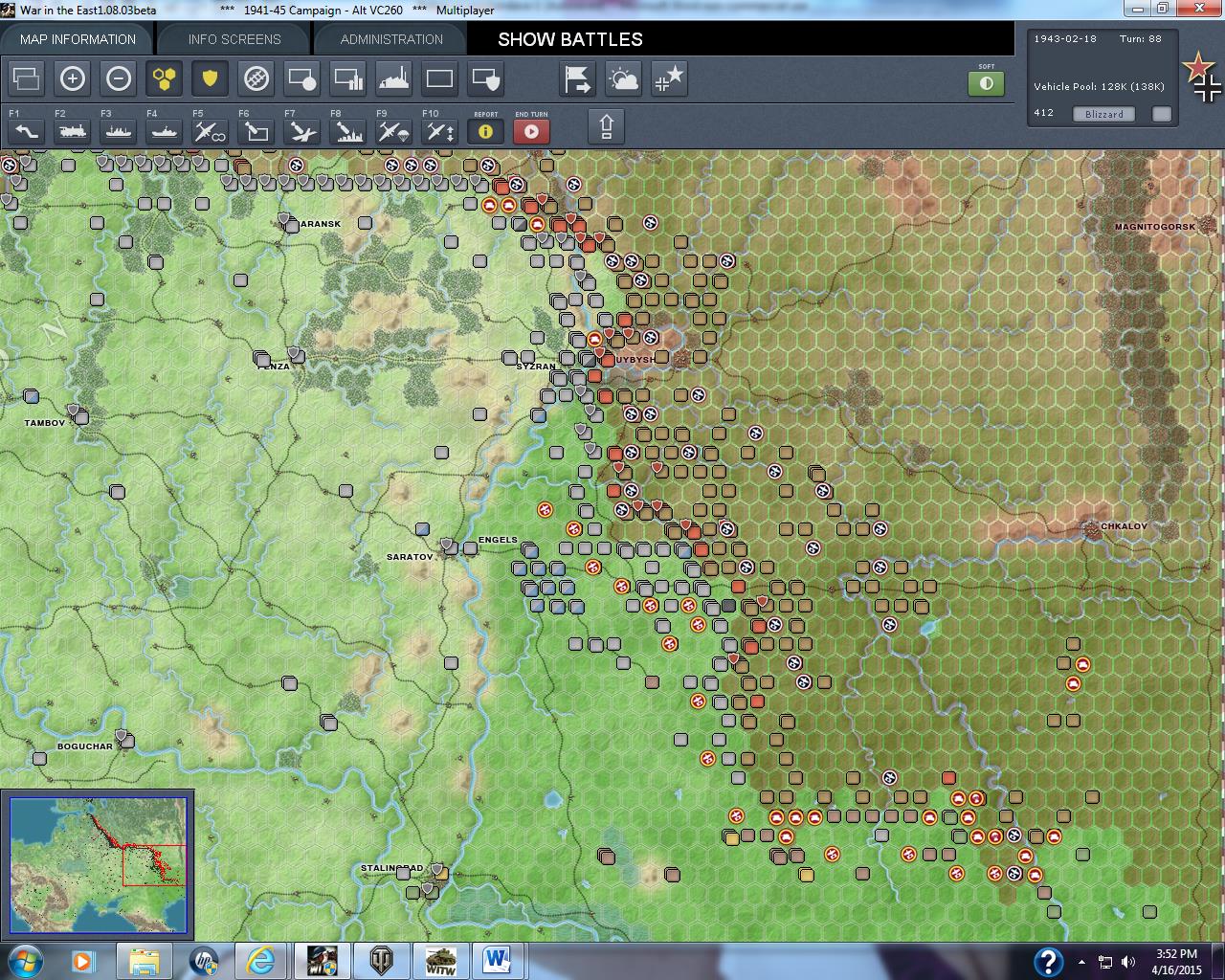Open Internet Explorer from the taskbar
This screenshot has width=1225, height=980.
pyautogui.click(x=259, y=960)
